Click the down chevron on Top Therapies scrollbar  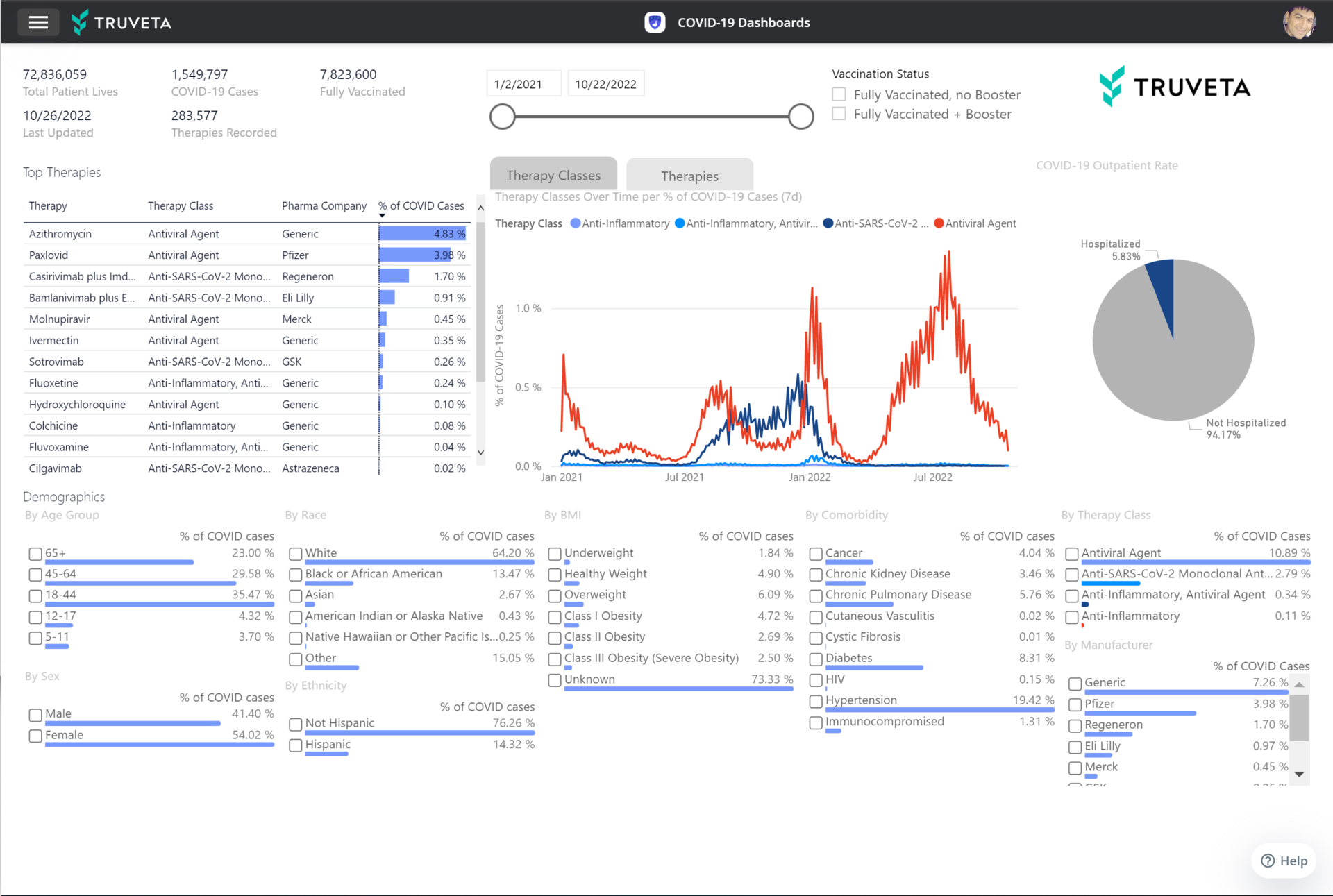480,452
